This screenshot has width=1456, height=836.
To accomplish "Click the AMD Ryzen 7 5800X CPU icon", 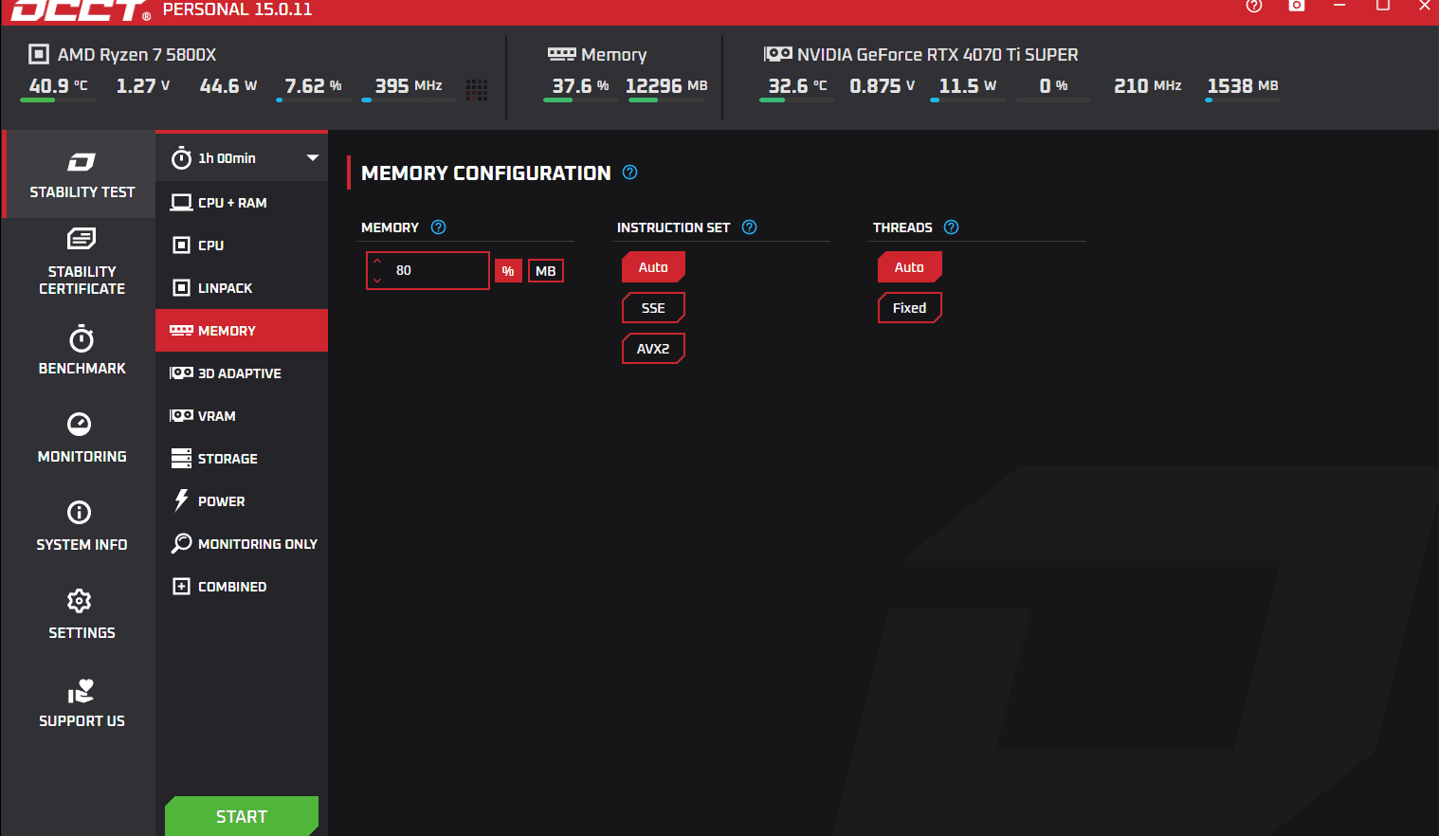I will click(39, 54).
